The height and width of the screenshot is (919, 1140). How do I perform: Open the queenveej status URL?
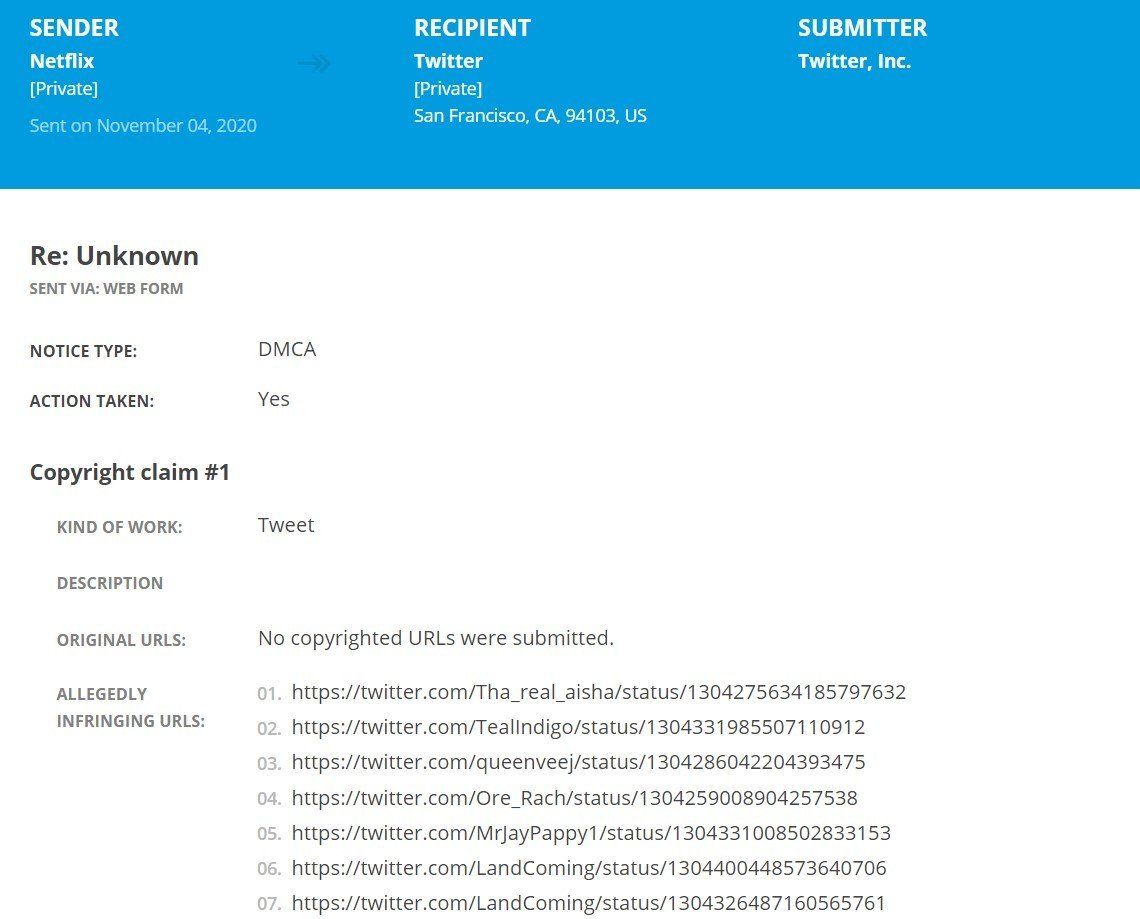[578, 762]
